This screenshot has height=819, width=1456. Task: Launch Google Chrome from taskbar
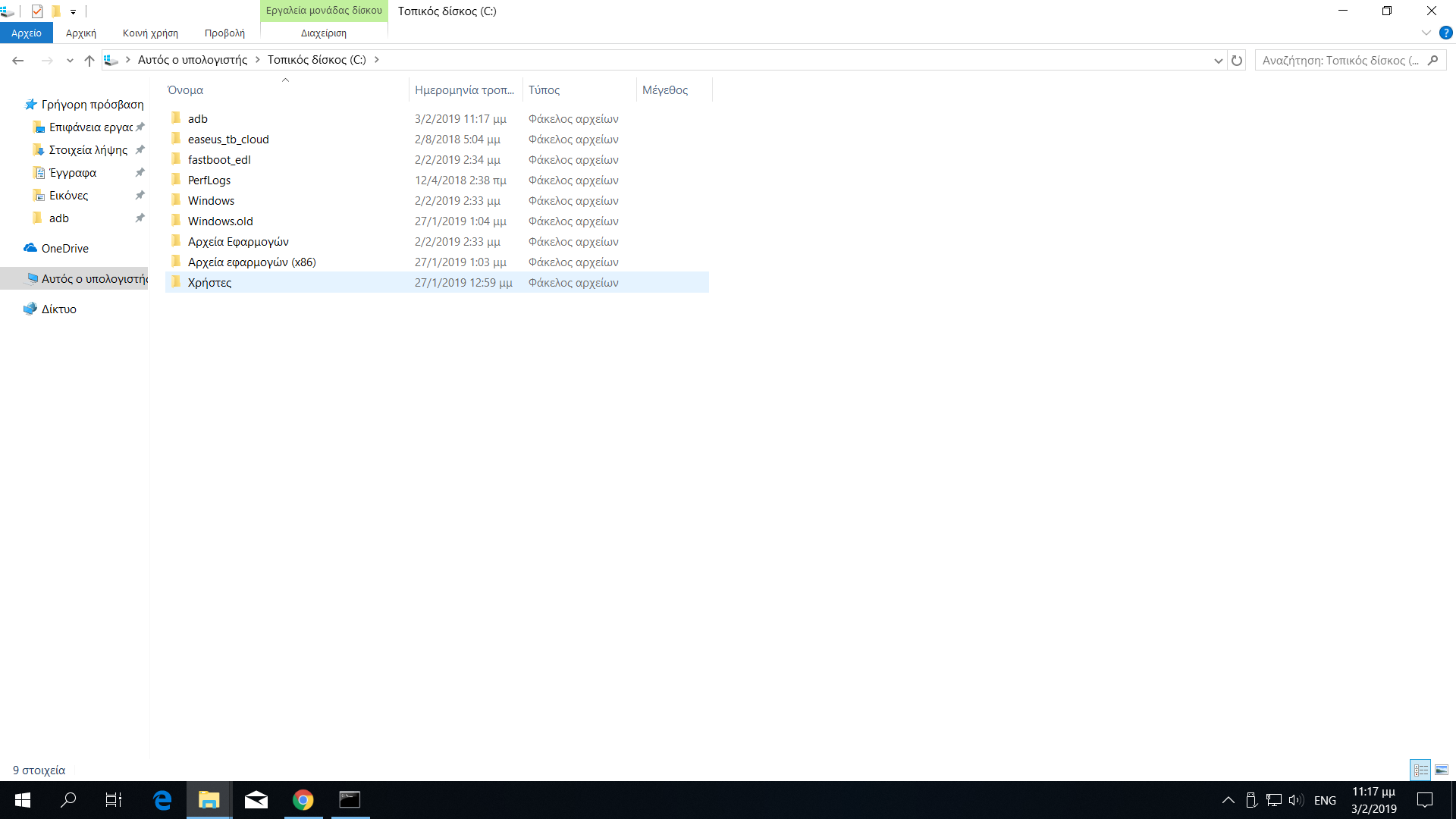[303, 800]
